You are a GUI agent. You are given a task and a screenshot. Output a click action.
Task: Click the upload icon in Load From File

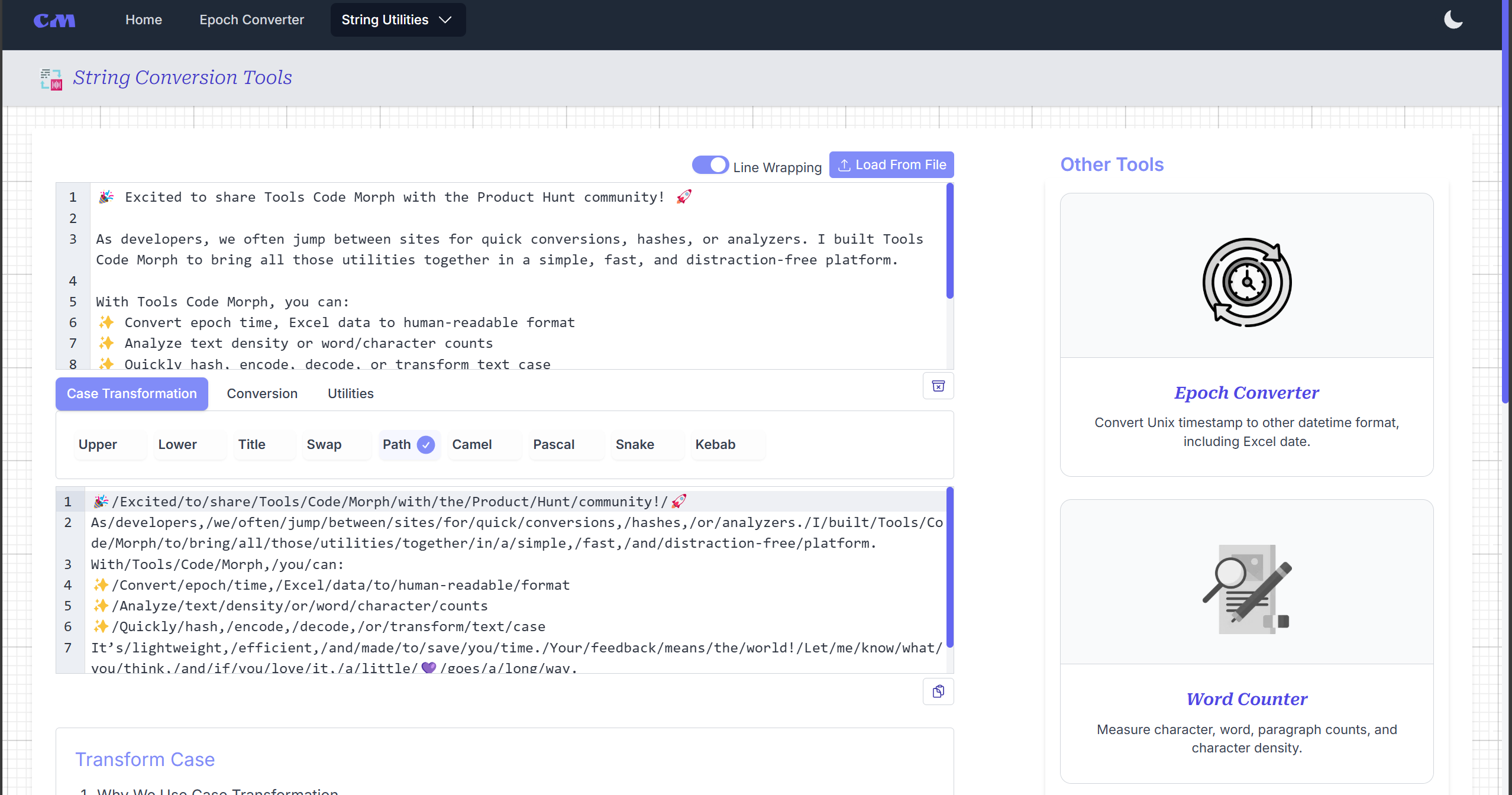pos(844,165)
